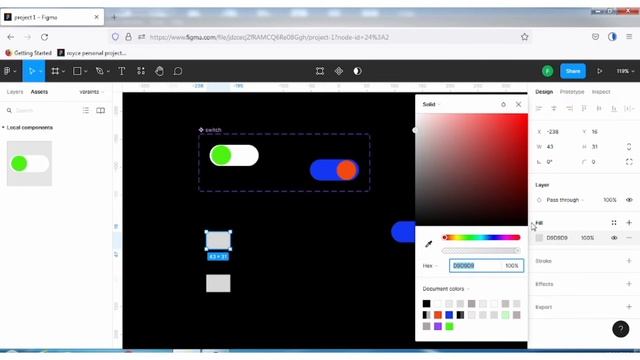Open color styles icon in picker
Image resolution: width=640 pixels, height=360 pixels.
(x=503, y=104)
